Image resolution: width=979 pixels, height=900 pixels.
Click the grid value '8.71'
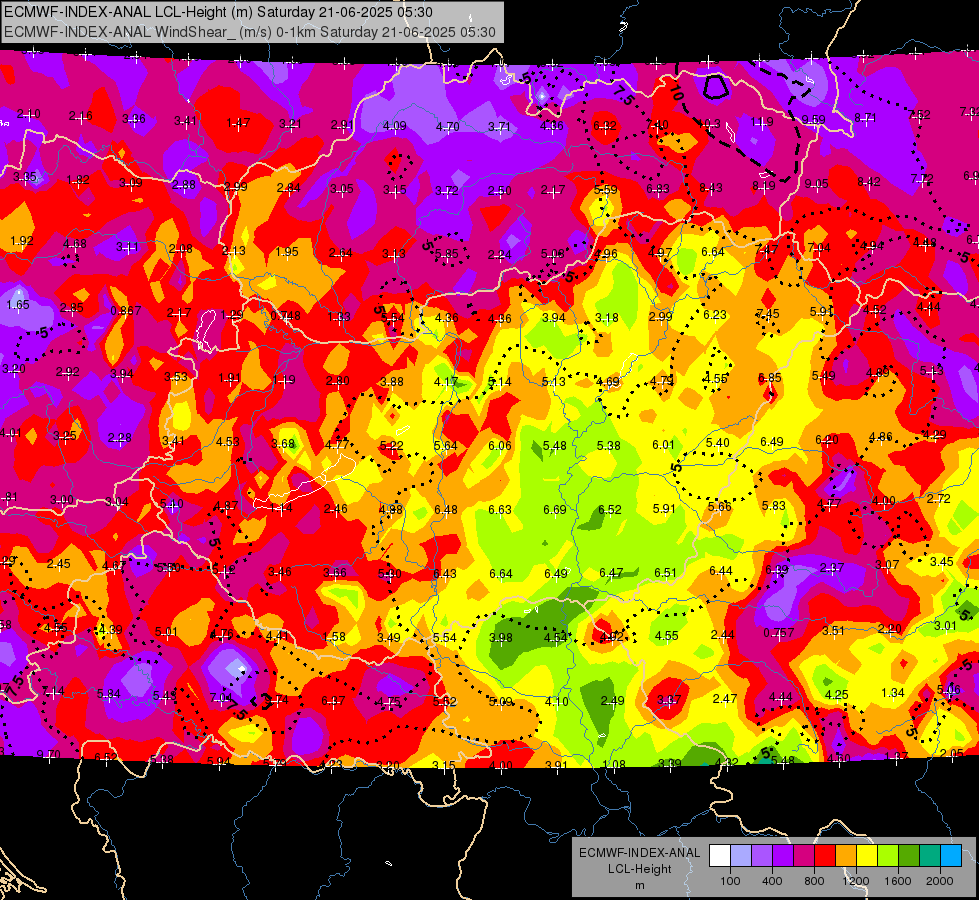(x=865, y=117)
